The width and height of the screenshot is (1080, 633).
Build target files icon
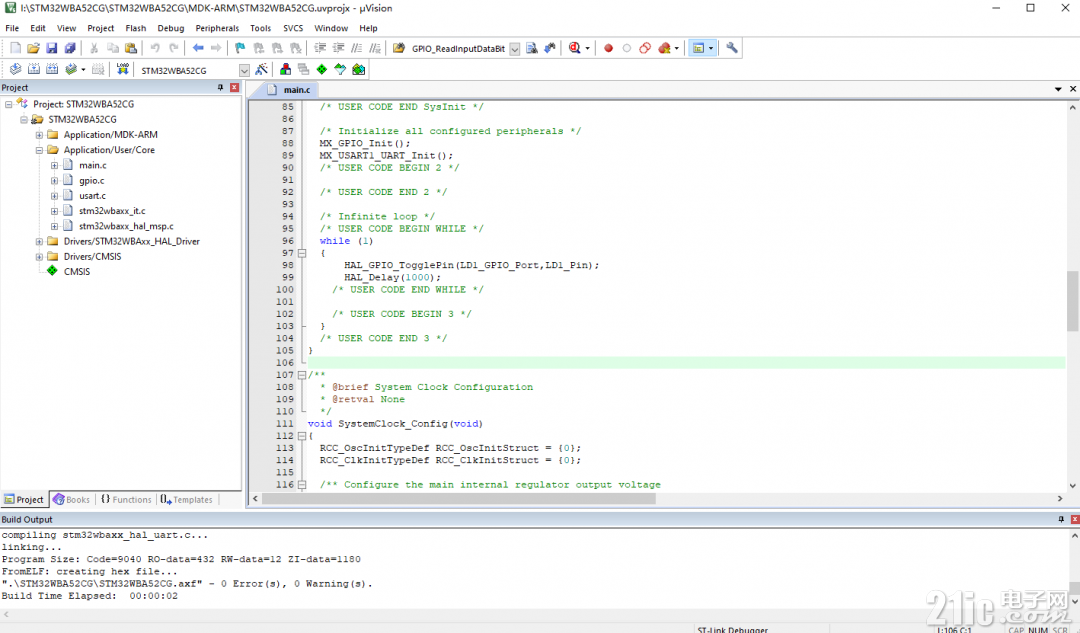[x=34, y=70]
